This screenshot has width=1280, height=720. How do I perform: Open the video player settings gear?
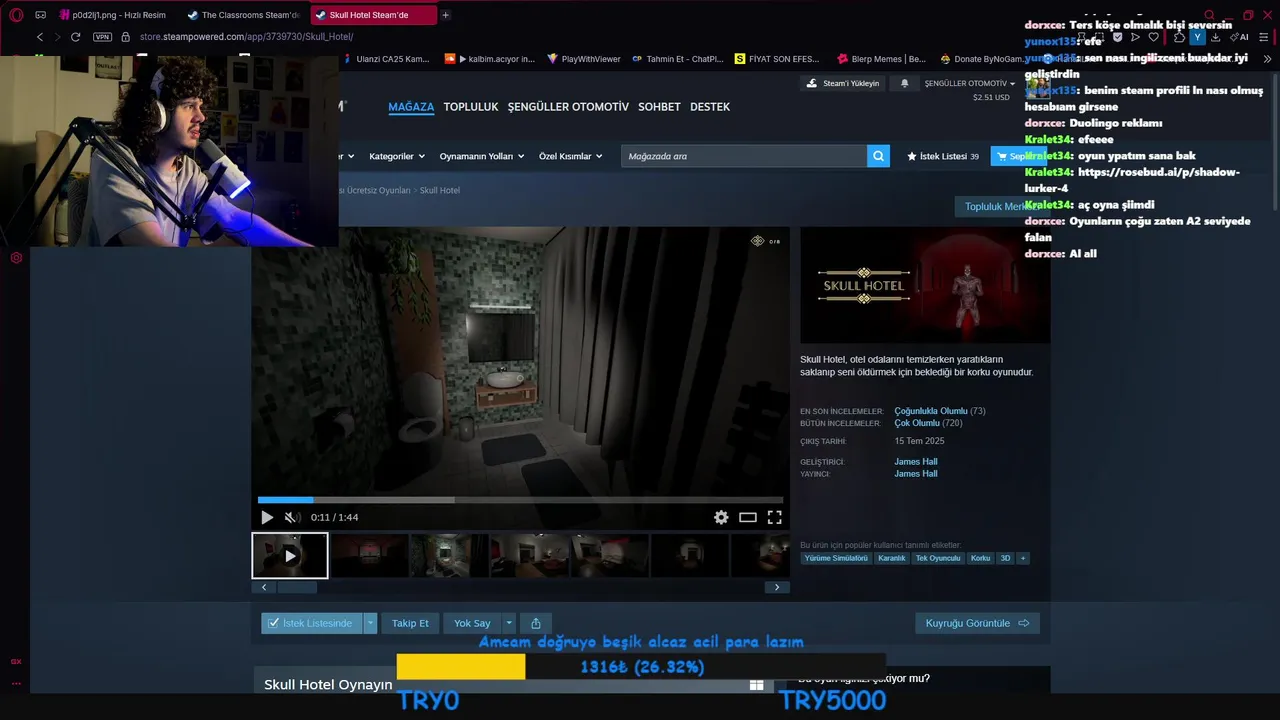tap(721, 517)
